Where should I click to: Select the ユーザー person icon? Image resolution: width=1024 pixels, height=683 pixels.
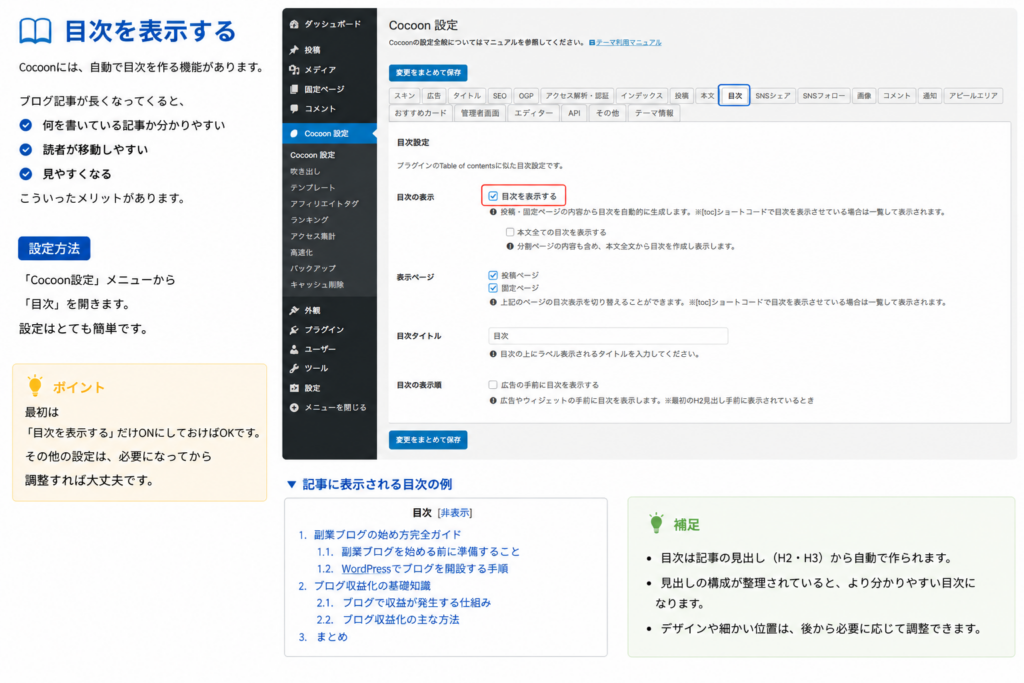click(x=294, y=349)
